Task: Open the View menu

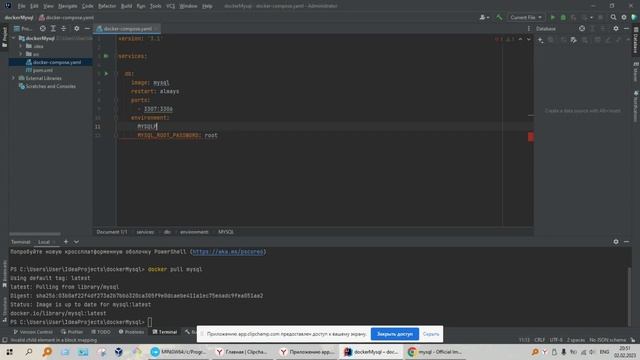Action: (48, 6)
